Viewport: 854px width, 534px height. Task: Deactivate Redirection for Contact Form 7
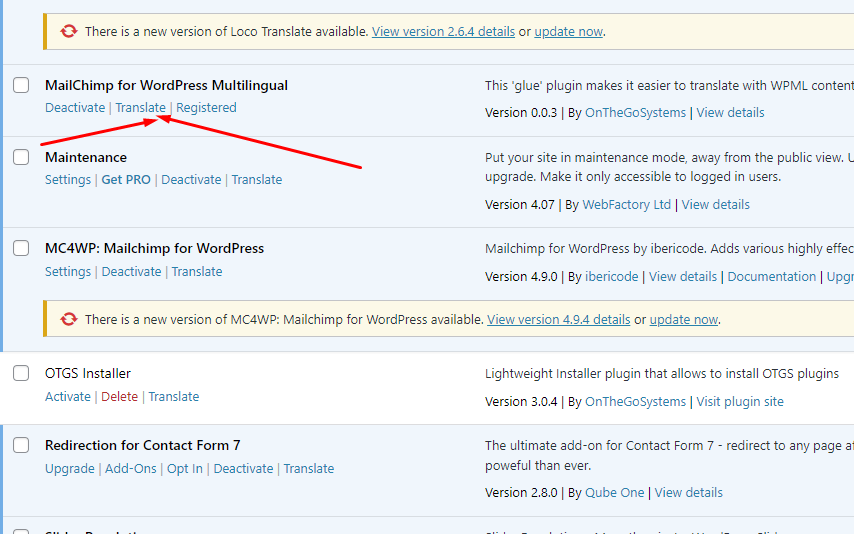click(243, 469)
